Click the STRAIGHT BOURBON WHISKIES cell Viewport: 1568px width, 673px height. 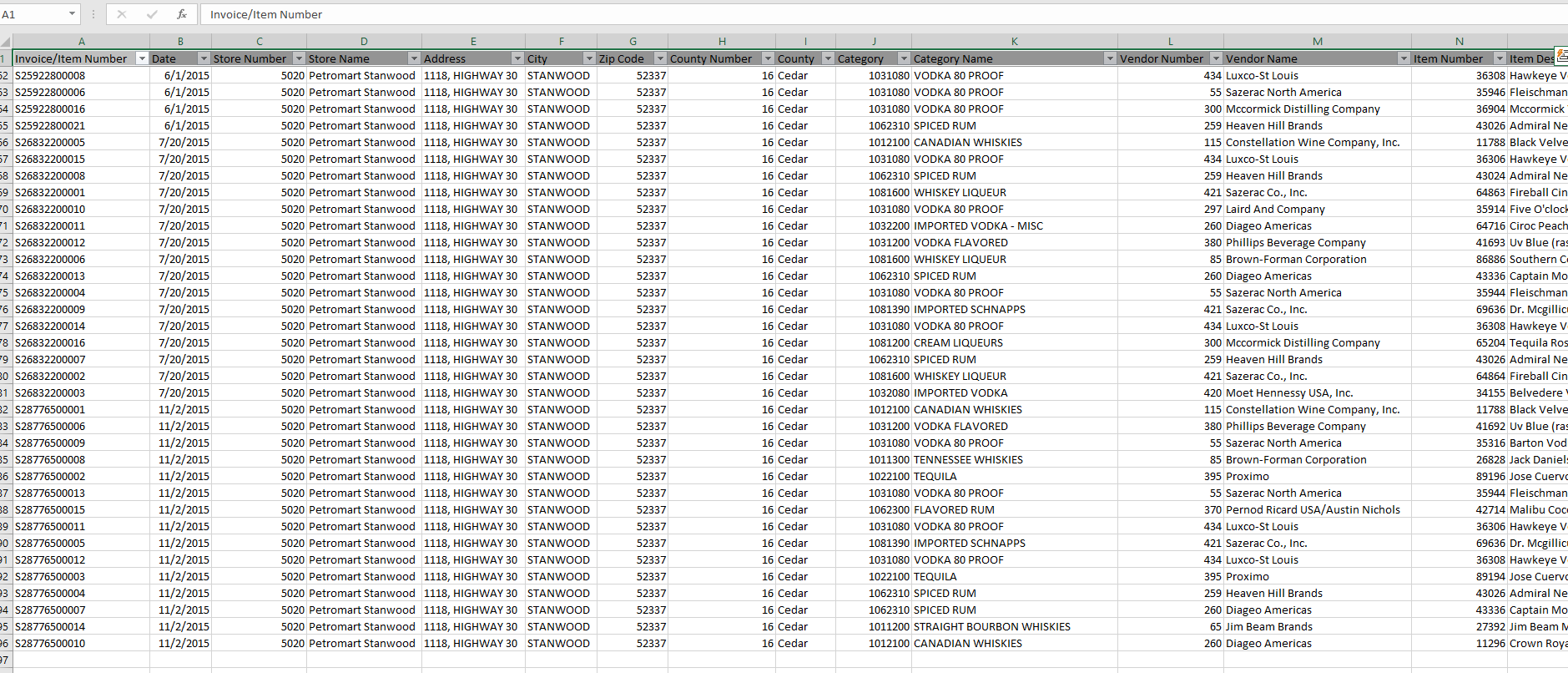(1015, 626)
